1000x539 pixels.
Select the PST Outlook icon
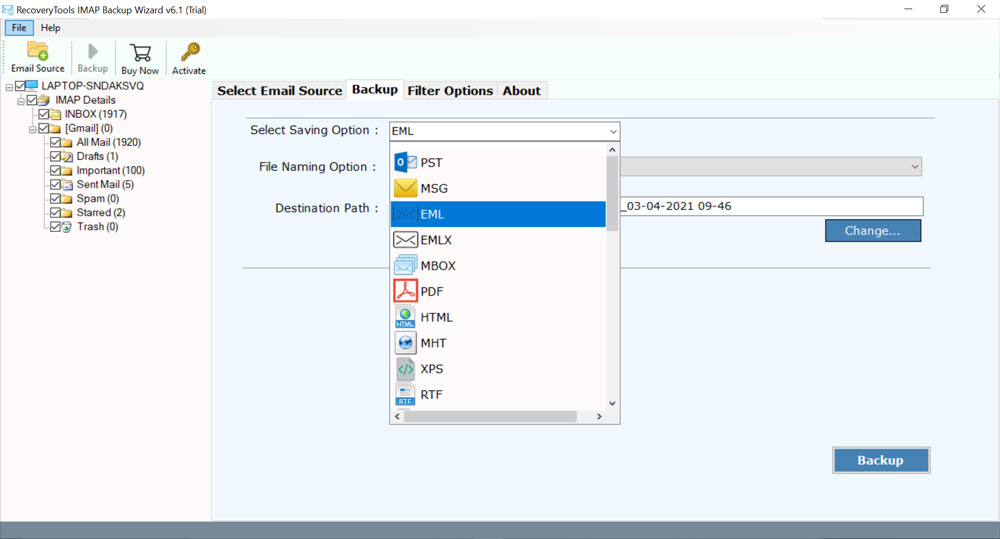click(405, 162)
